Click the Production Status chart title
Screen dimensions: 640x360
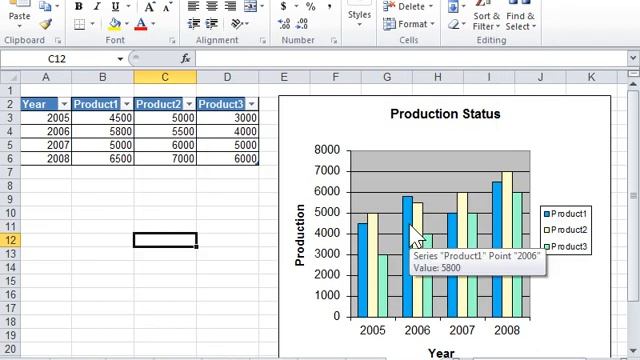click(445, 114)
